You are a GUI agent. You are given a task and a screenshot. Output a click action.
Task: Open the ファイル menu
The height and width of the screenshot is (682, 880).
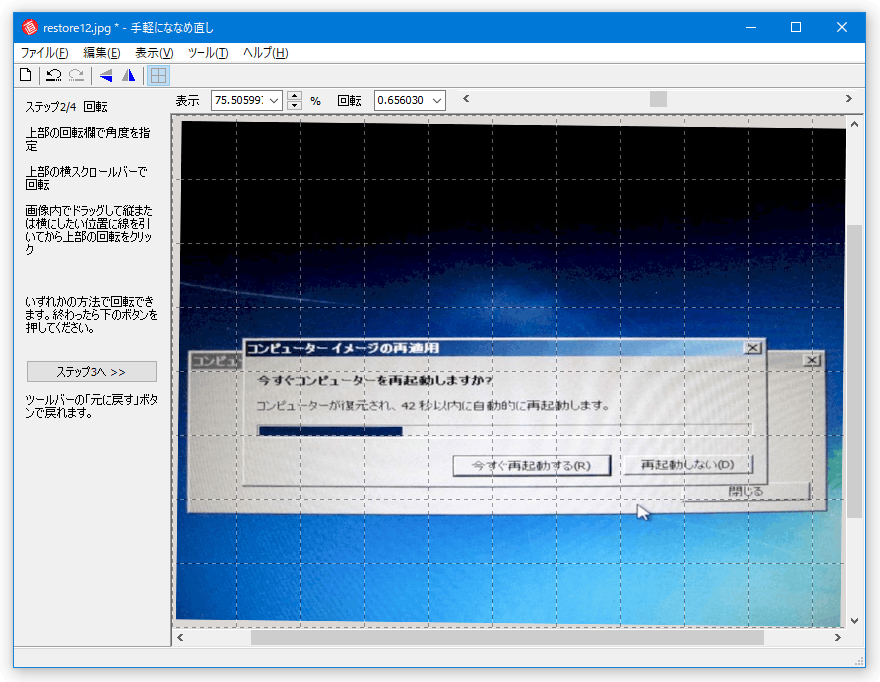44,53
